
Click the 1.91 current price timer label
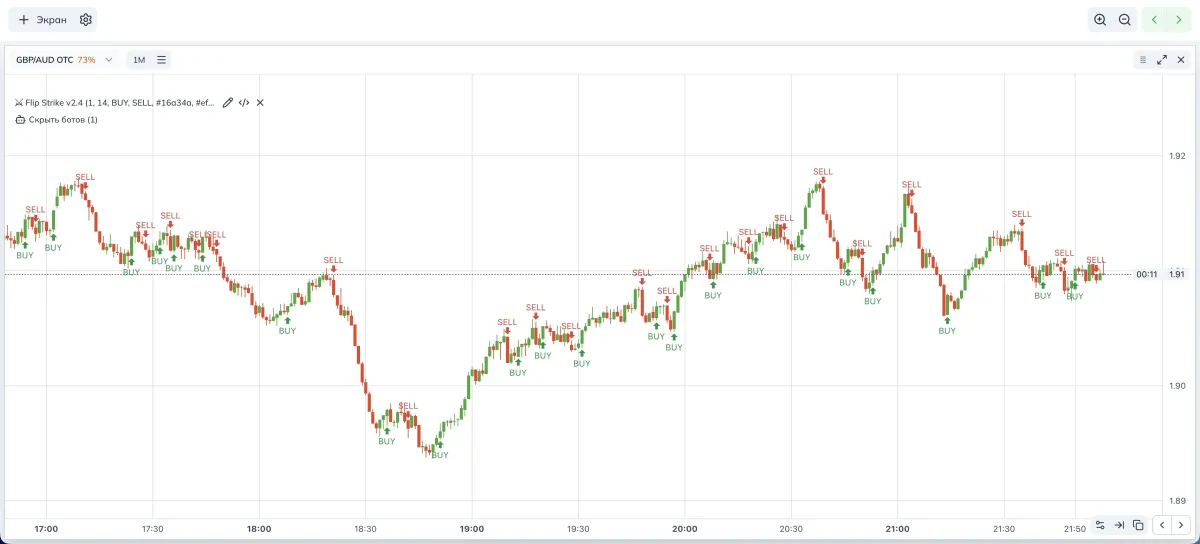(x=1147, y=274)
